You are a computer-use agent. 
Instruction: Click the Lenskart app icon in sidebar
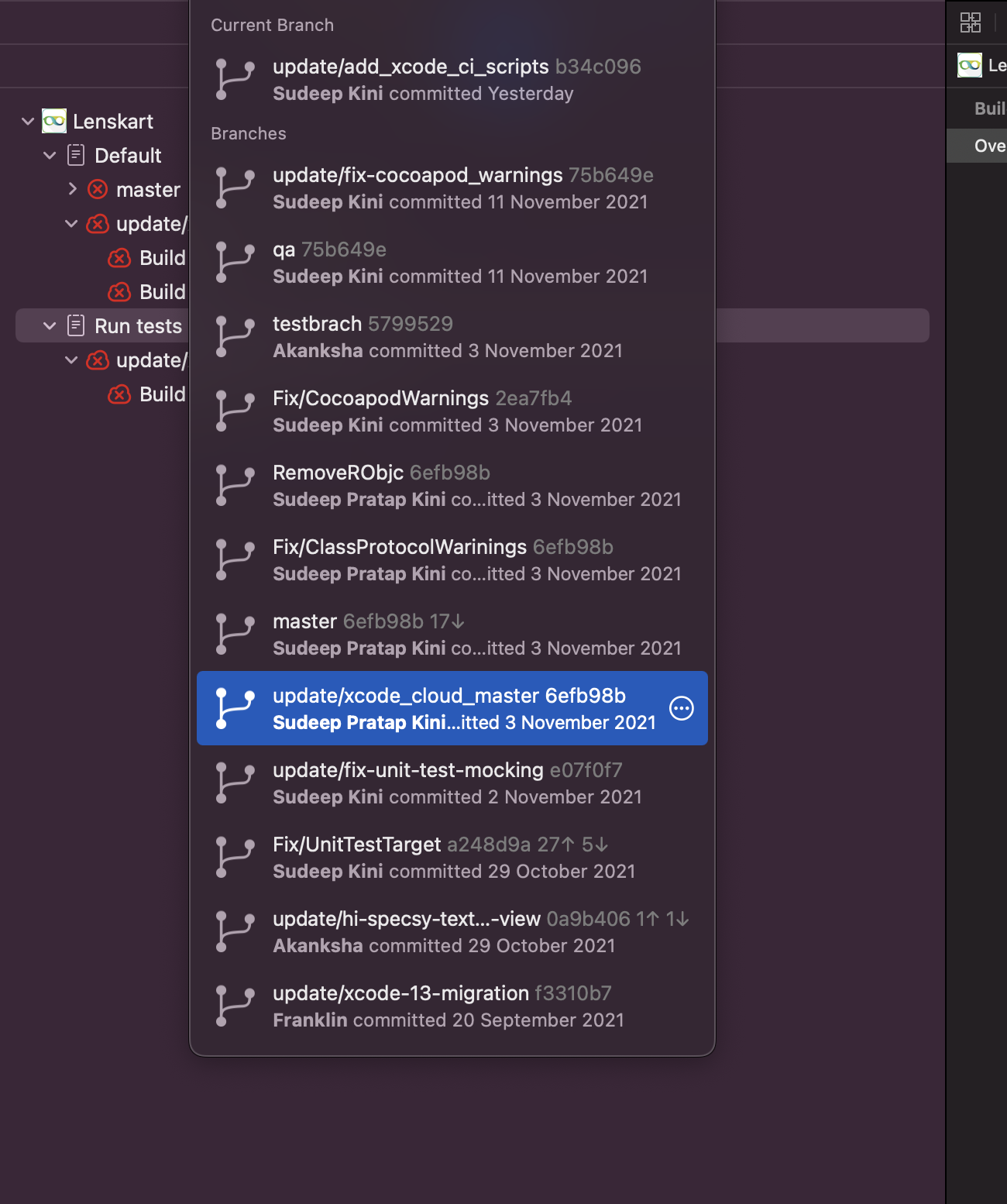point(54,121)
